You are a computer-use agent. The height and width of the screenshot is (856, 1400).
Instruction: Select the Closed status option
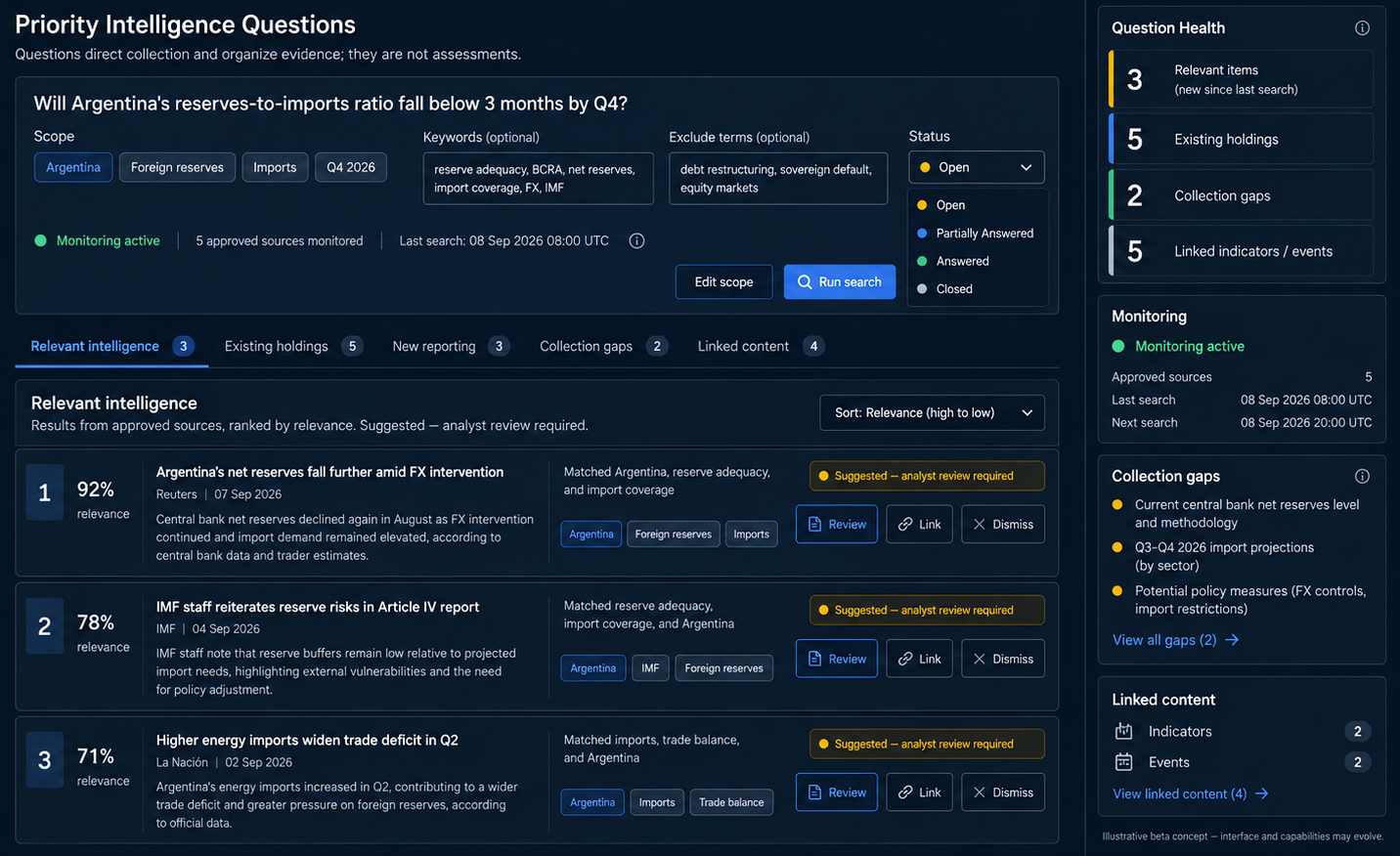[x=978, y=289]
